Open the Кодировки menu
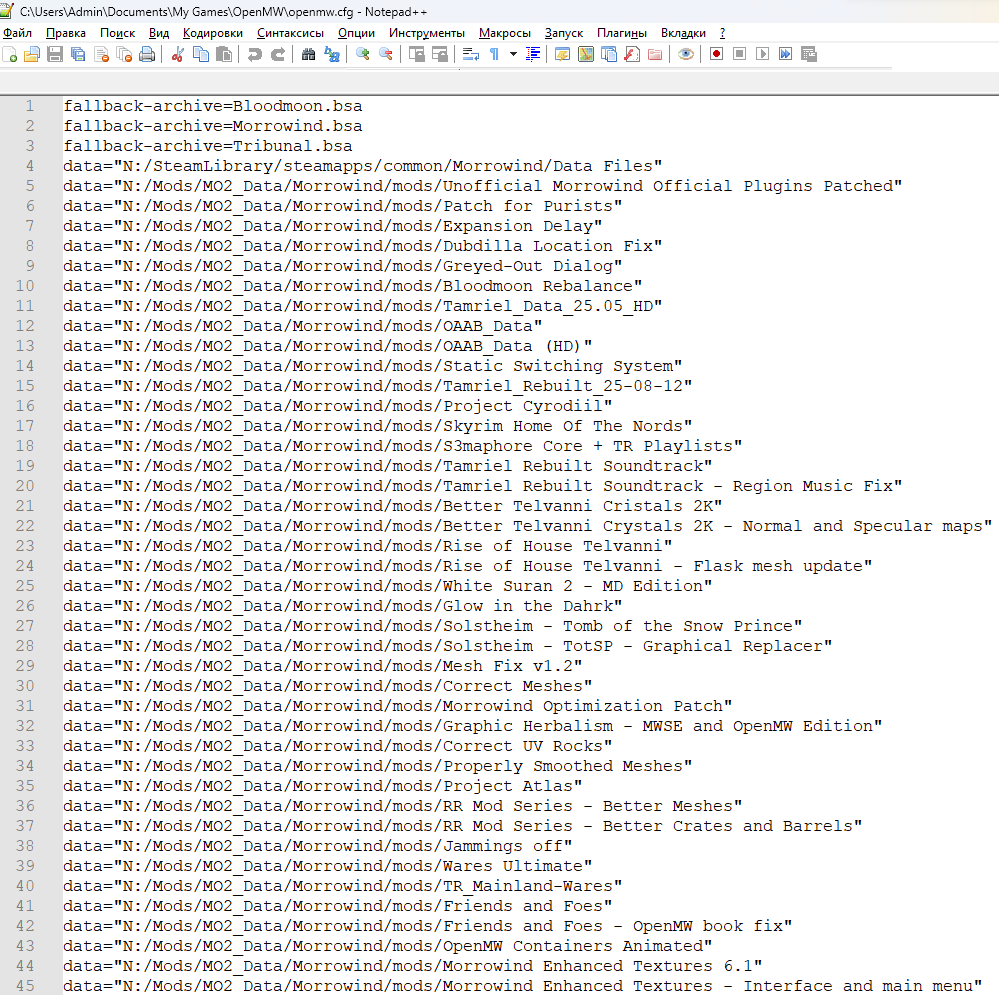This screenshot has height=995, width=999. point(213,33)
